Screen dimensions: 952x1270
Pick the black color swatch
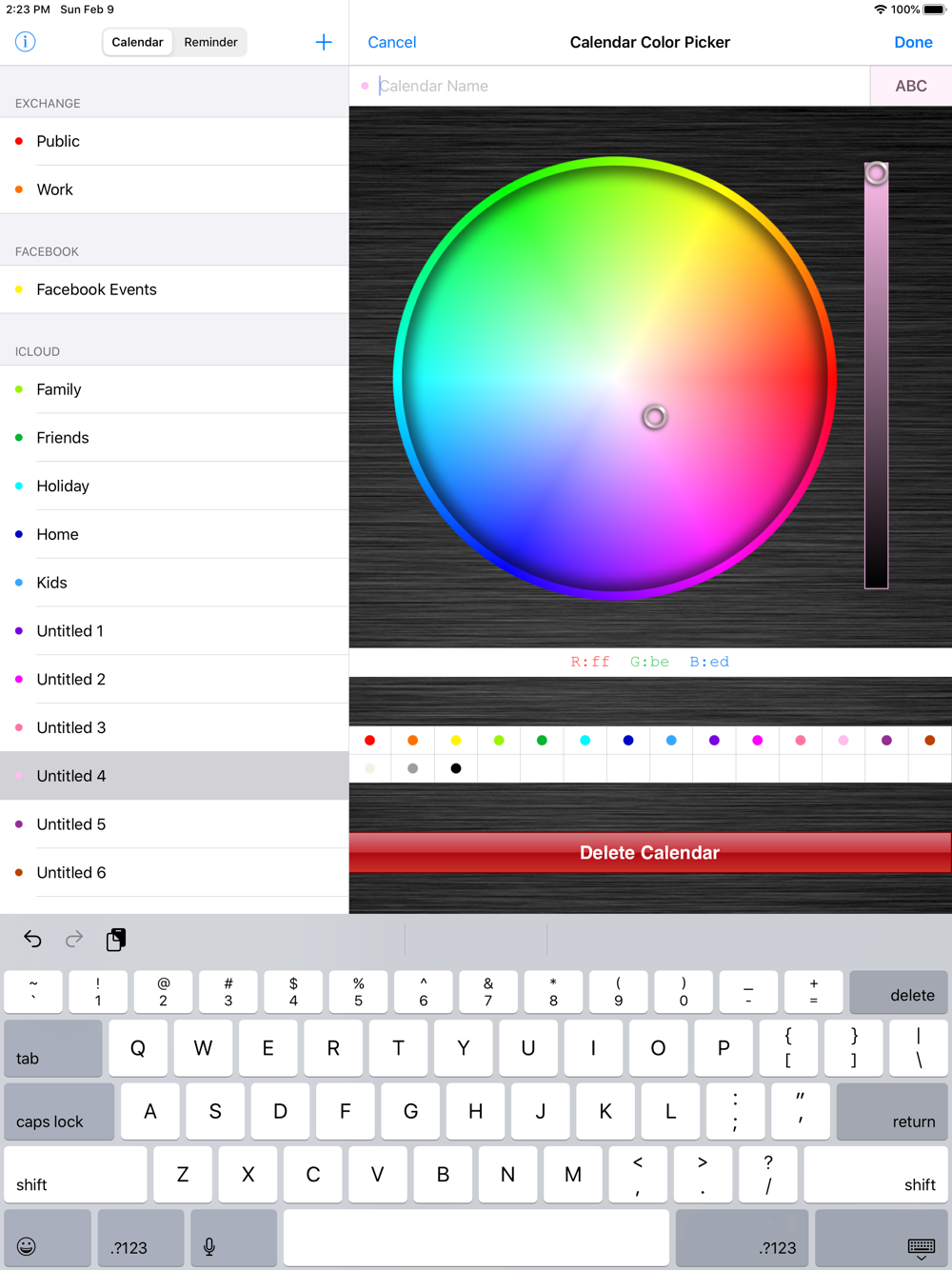pos(456,768)
